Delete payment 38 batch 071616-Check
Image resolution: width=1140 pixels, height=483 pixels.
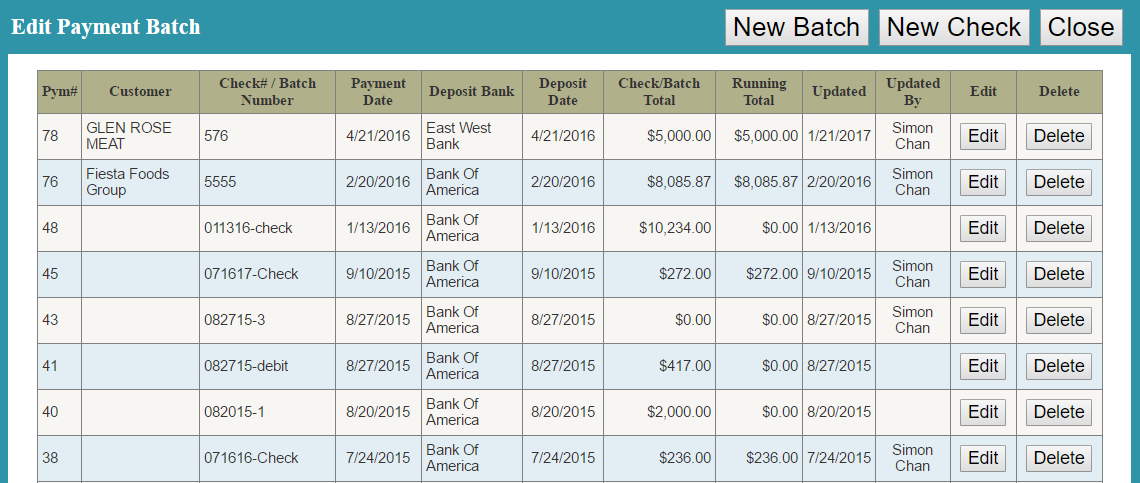pyautogui.click(x=1058, y=458)
